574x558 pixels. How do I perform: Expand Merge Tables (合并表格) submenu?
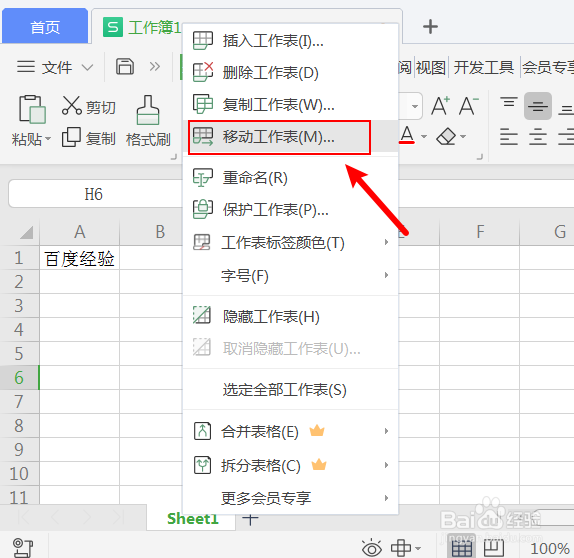tap(291, 431)
